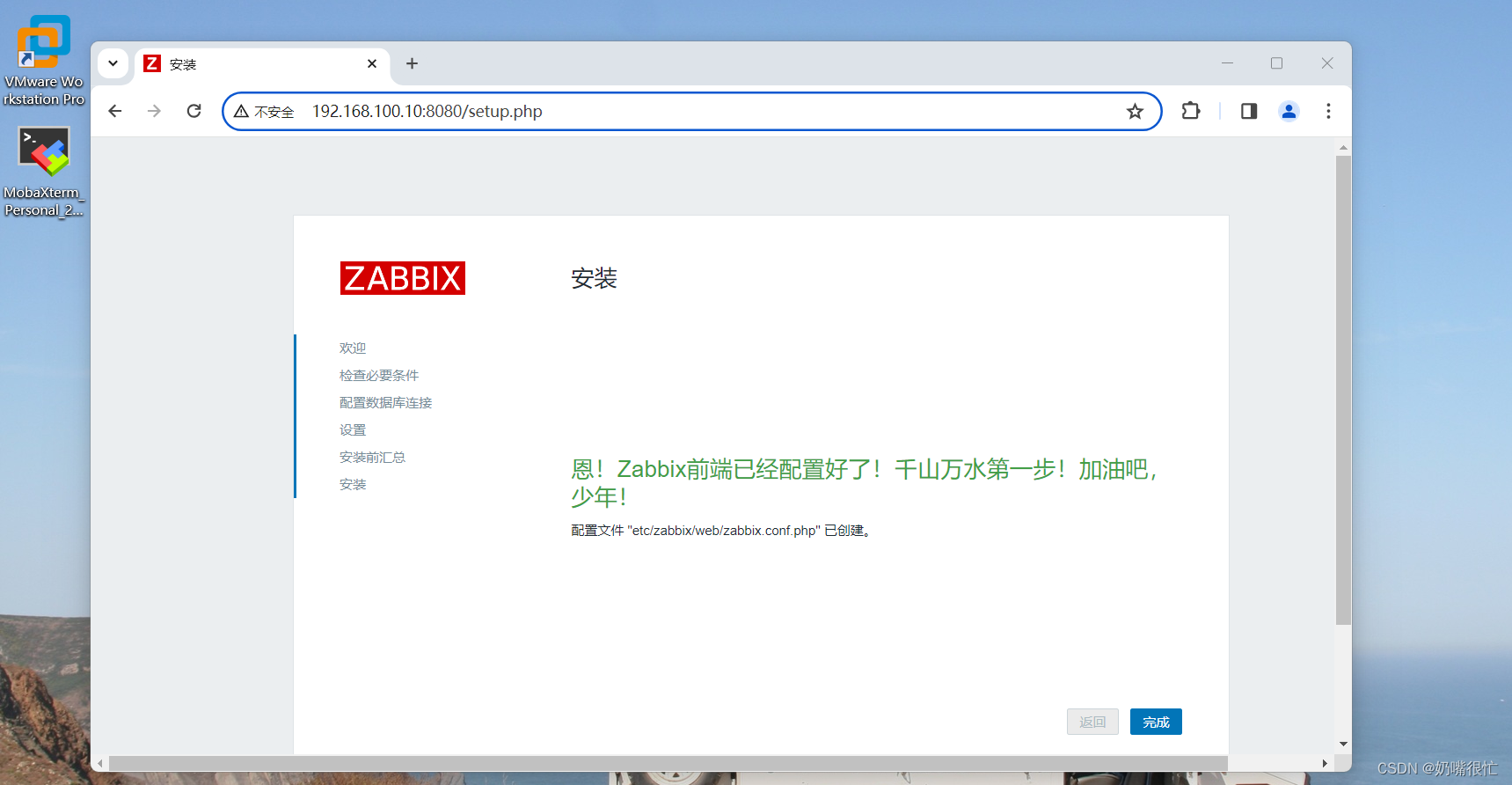Open the tab search dropdown arrow

[113, 63]
